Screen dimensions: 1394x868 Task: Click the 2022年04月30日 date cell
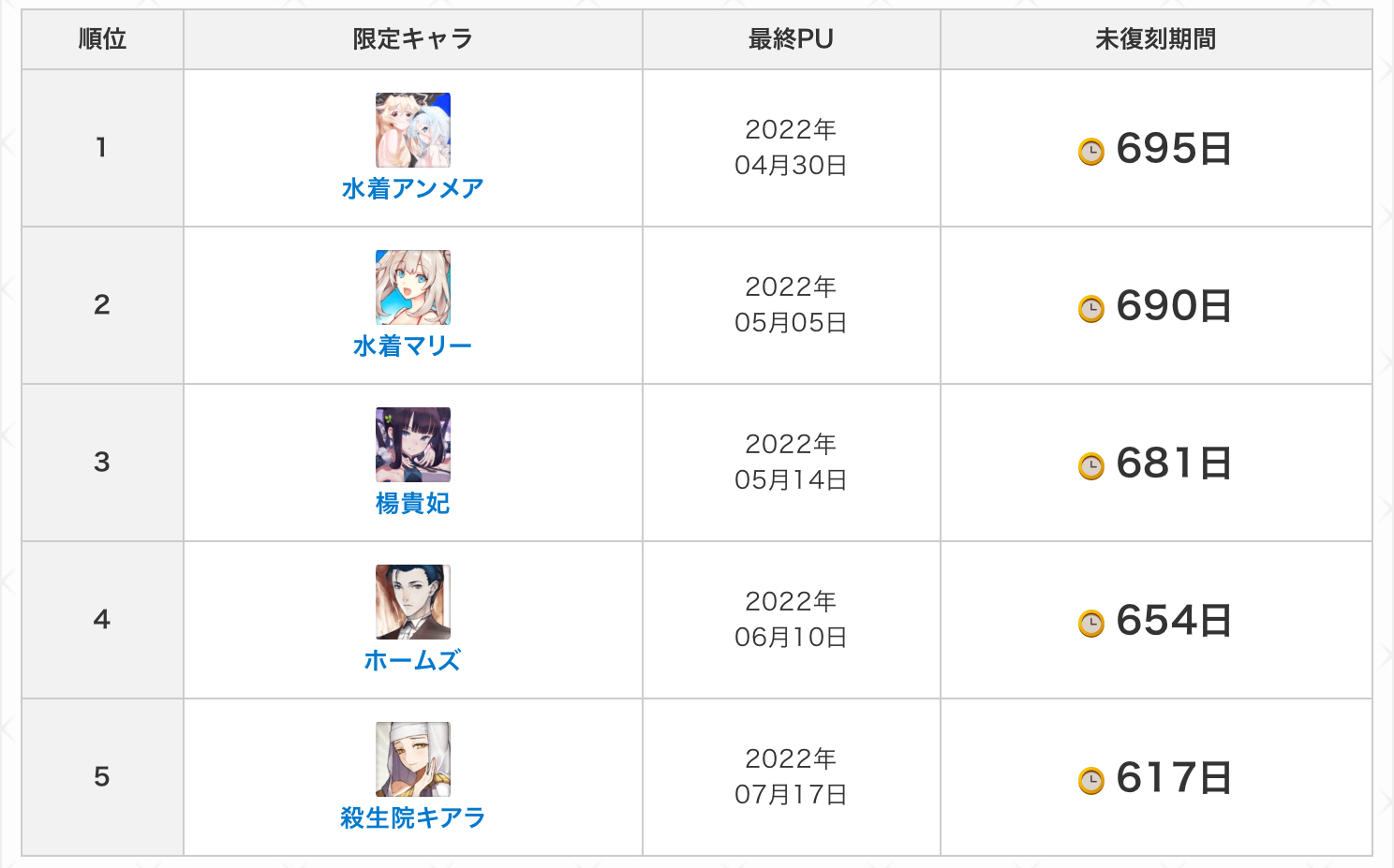pos(791,148)
